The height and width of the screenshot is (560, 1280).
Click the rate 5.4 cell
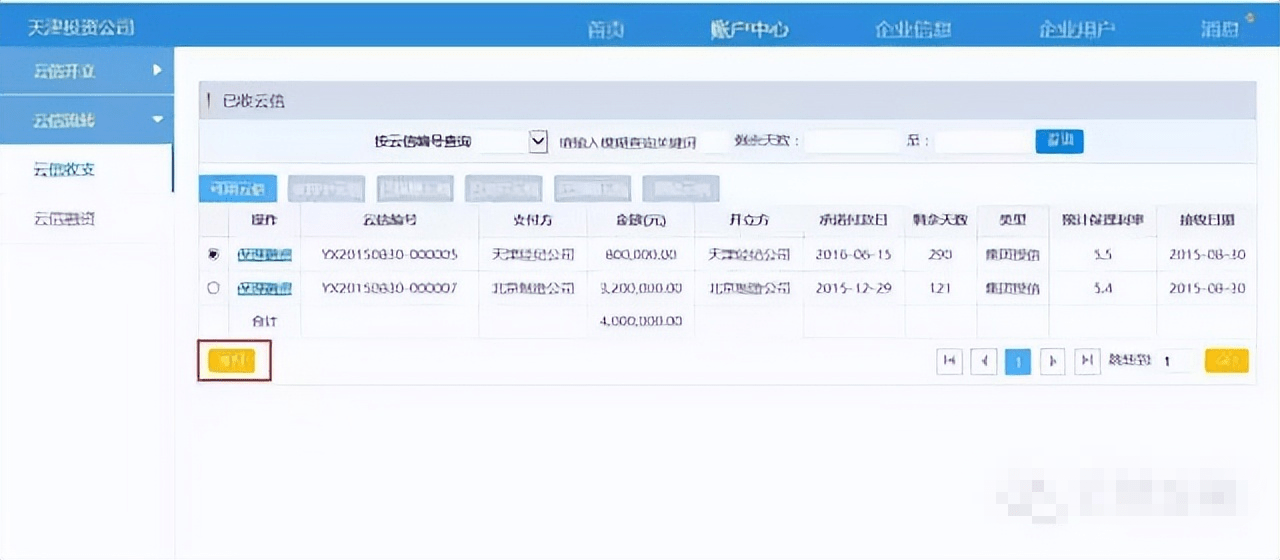point(1102,288)
